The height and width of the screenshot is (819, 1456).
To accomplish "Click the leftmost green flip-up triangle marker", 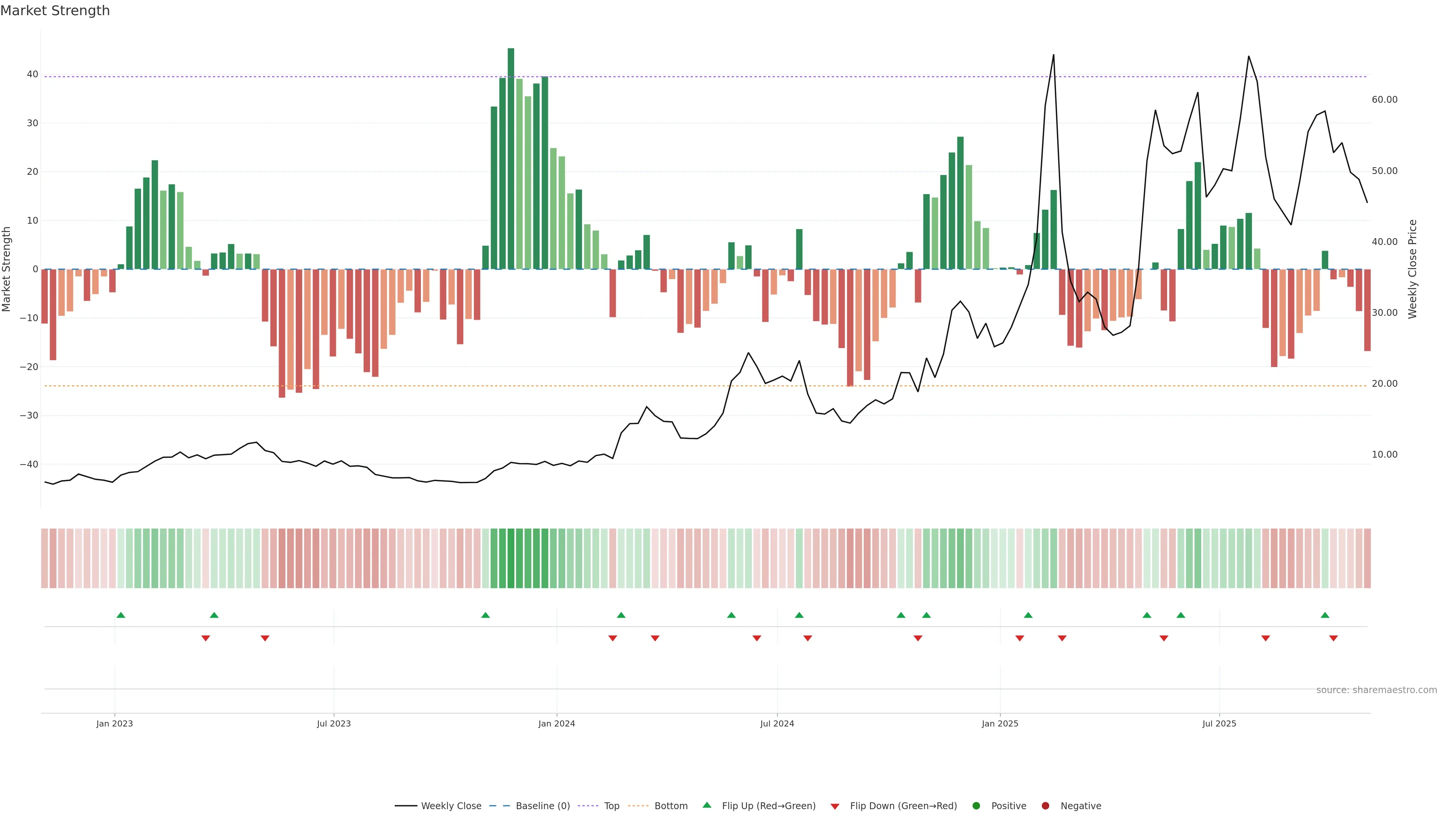I will pos(121,615).
